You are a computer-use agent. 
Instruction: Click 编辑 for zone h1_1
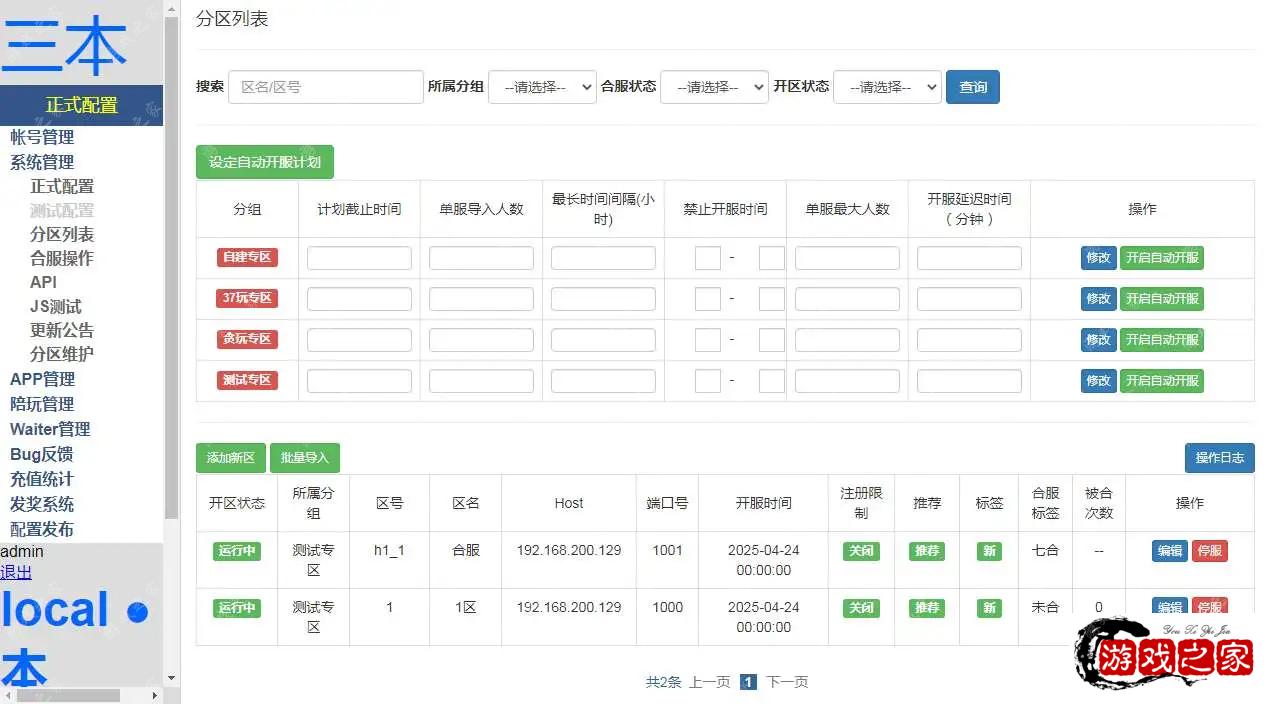click(x=1169, y=551)
